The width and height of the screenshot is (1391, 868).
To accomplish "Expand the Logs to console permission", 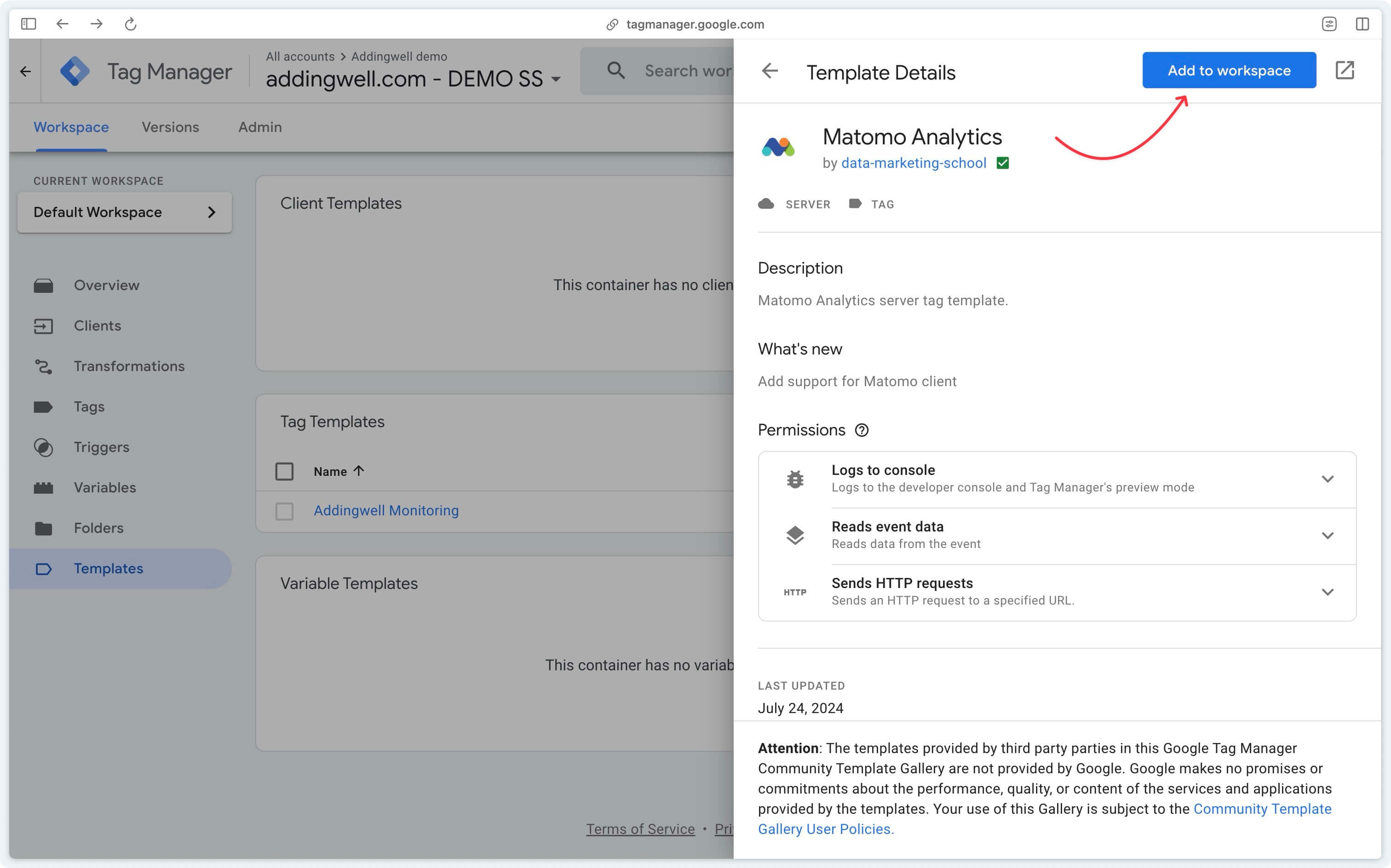I will (1328, 478).
